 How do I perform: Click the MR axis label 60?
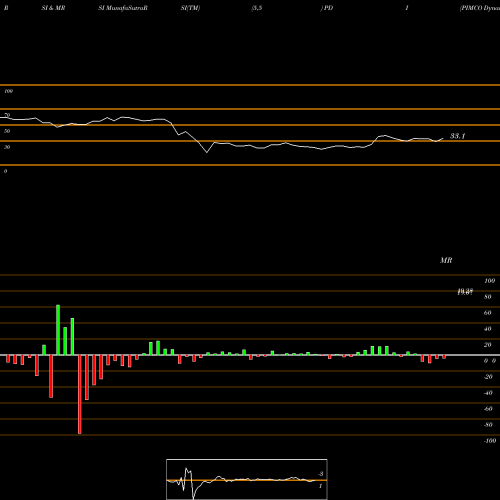(487, 313)
